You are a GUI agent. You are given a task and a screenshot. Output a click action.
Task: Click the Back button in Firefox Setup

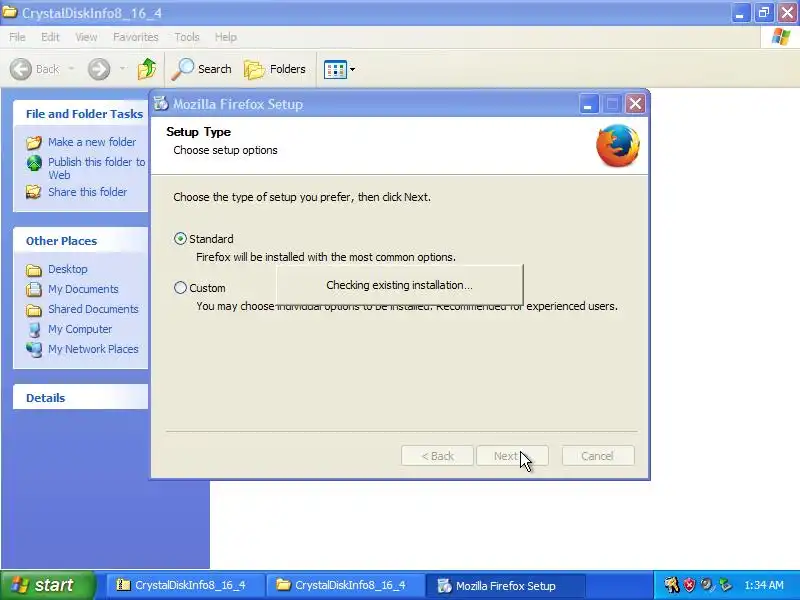pyautogui.click(x=437, y=456)
